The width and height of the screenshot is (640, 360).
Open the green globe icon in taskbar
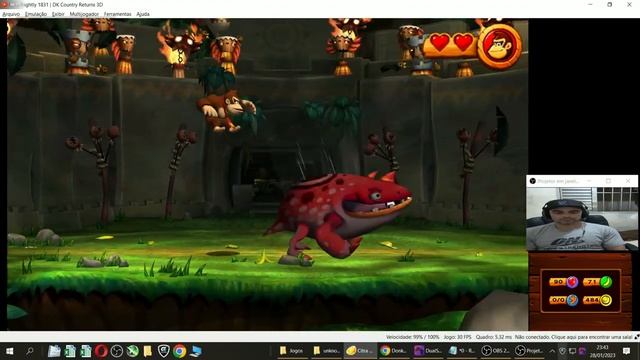pos(132,351)
